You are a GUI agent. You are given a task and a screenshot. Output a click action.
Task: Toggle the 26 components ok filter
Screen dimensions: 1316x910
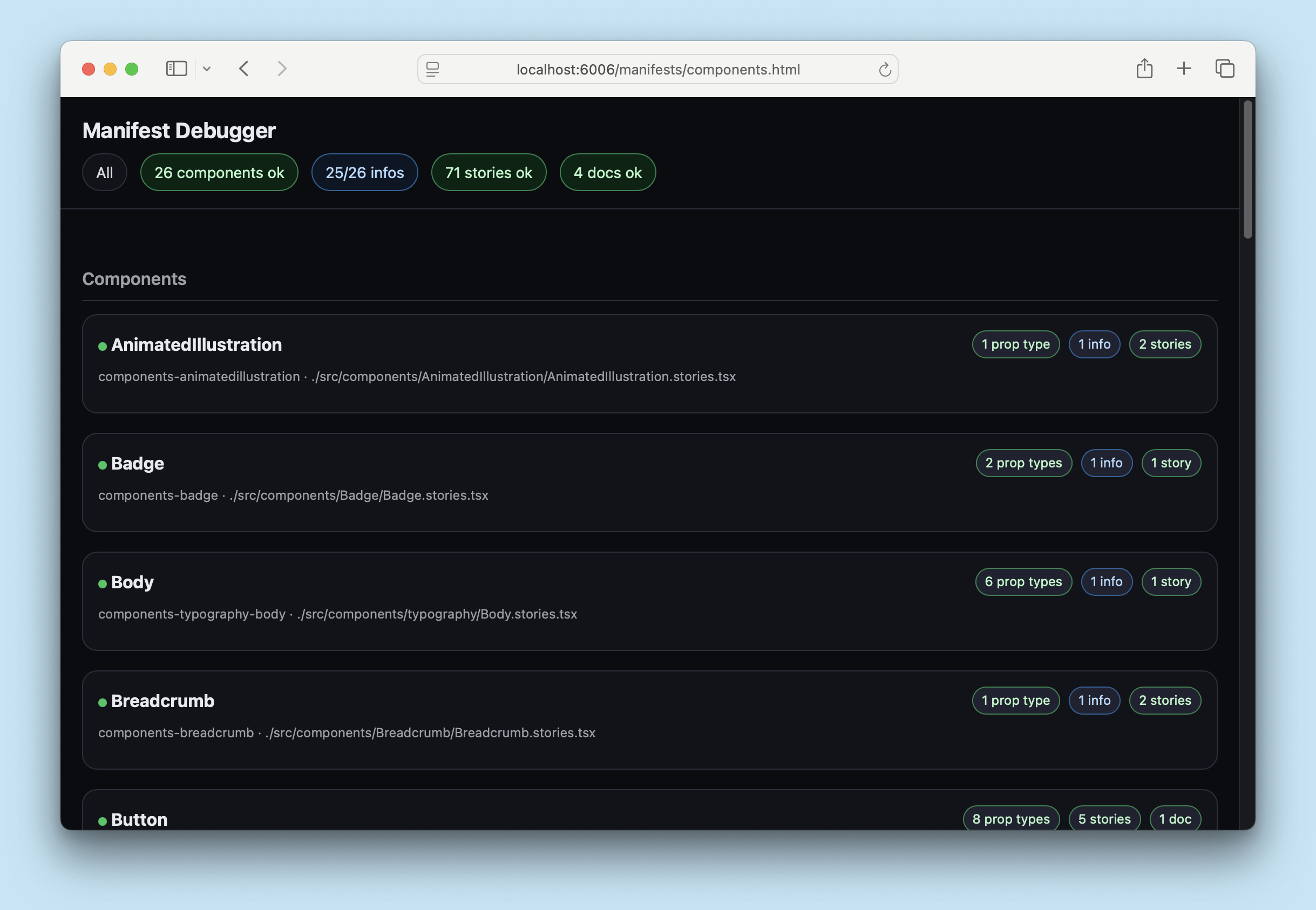point(219,172)
